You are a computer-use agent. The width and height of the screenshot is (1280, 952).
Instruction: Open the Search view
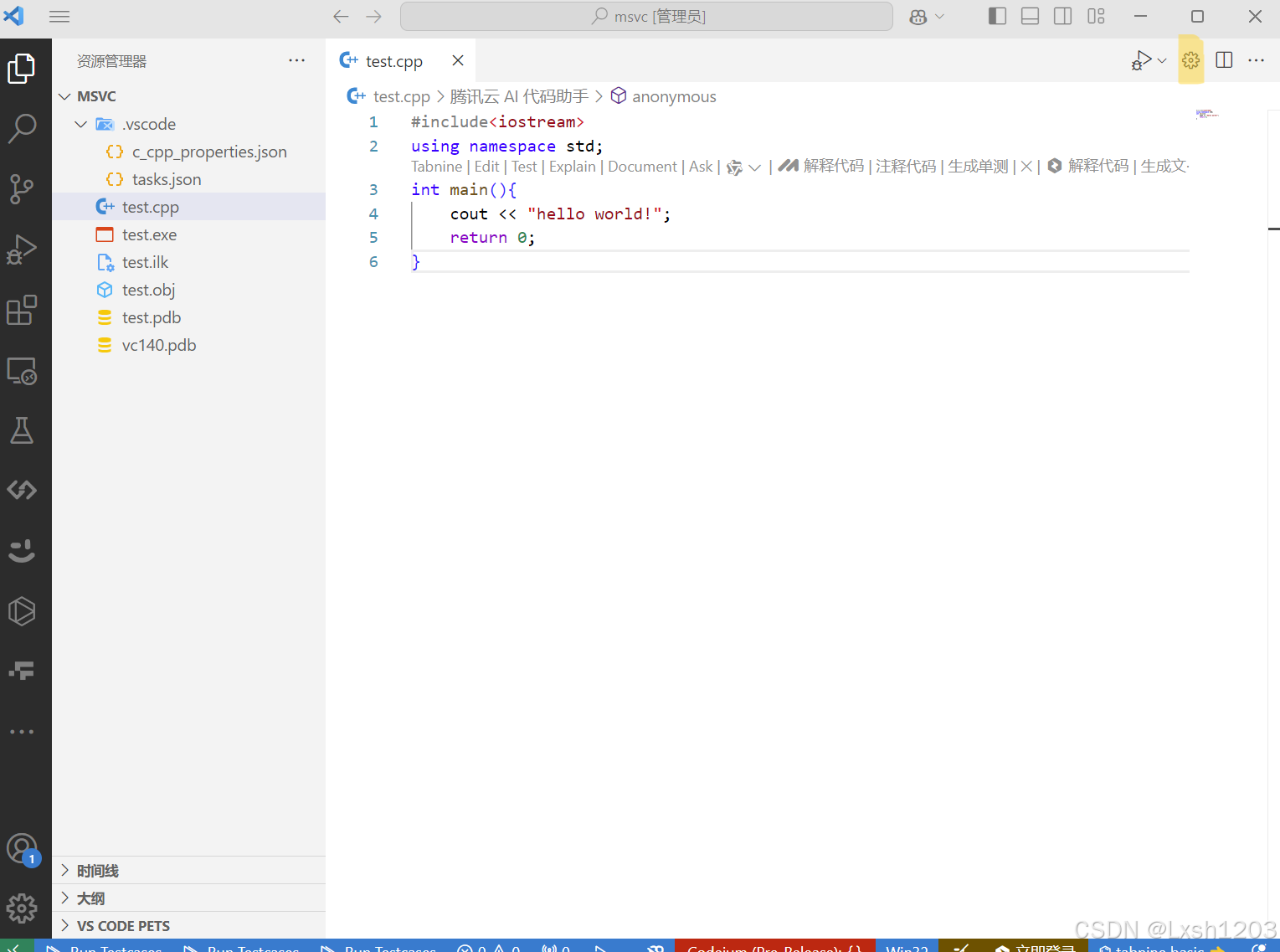click(21, 129)
